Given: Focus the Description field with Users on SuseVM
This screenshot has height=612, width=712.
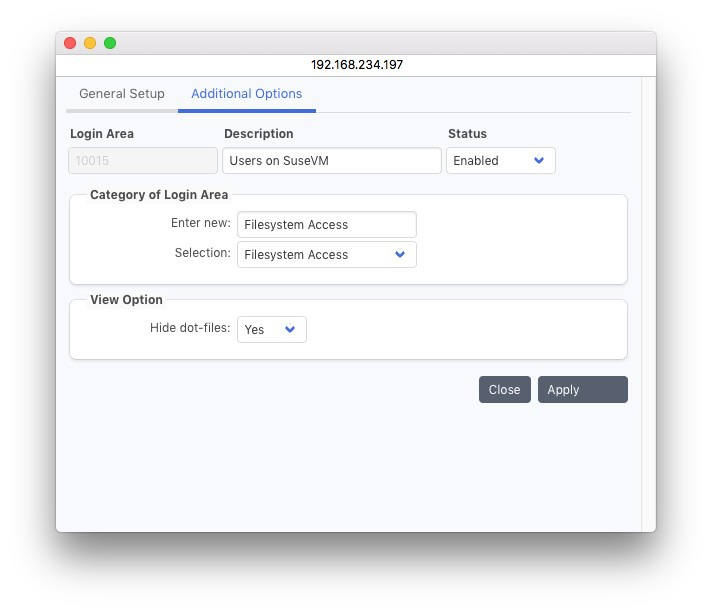Looking at the screenshot, I should [x=331, y=161].
